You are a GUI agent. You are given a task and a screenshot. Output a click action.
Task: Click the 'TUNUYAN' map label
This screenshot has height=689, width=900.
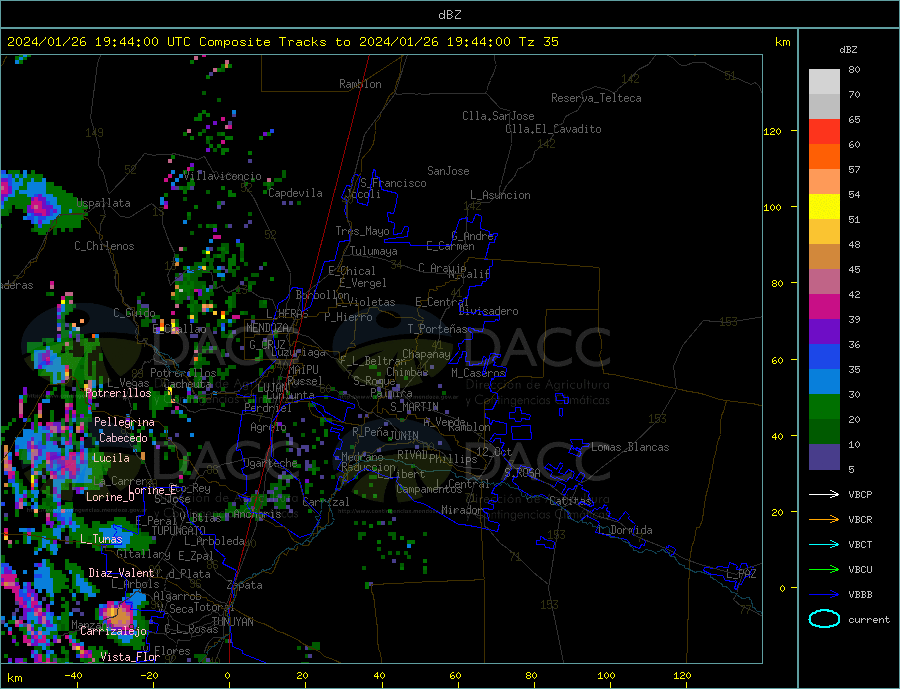(232, 622)
